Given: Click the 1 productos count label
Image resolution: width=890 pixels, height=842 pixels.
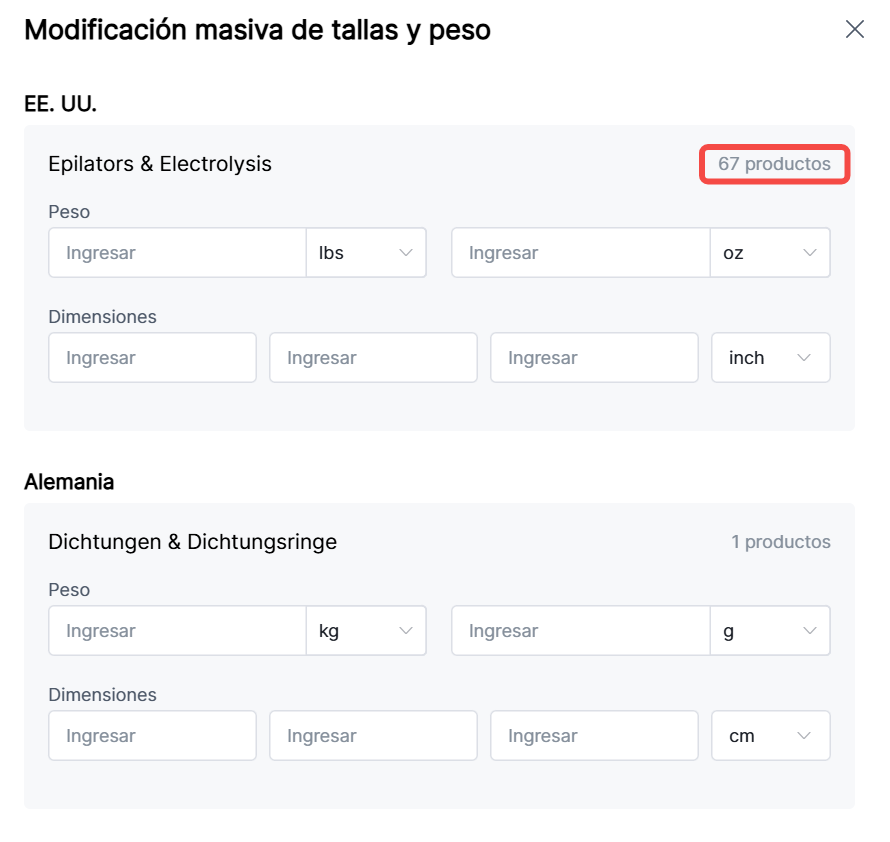Looking at the screenshot, I should [780, 542].
